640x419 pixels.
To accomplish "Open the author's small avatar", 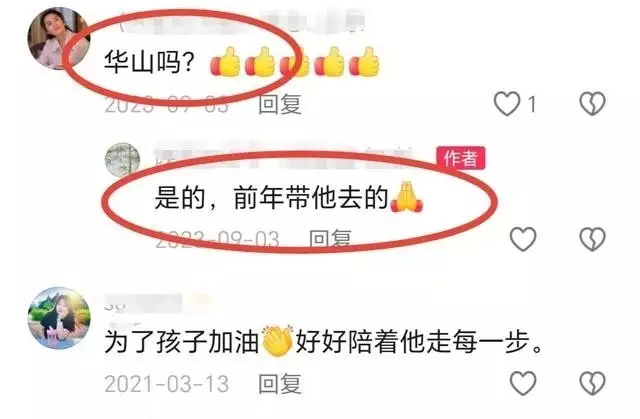I will point(122,160).
